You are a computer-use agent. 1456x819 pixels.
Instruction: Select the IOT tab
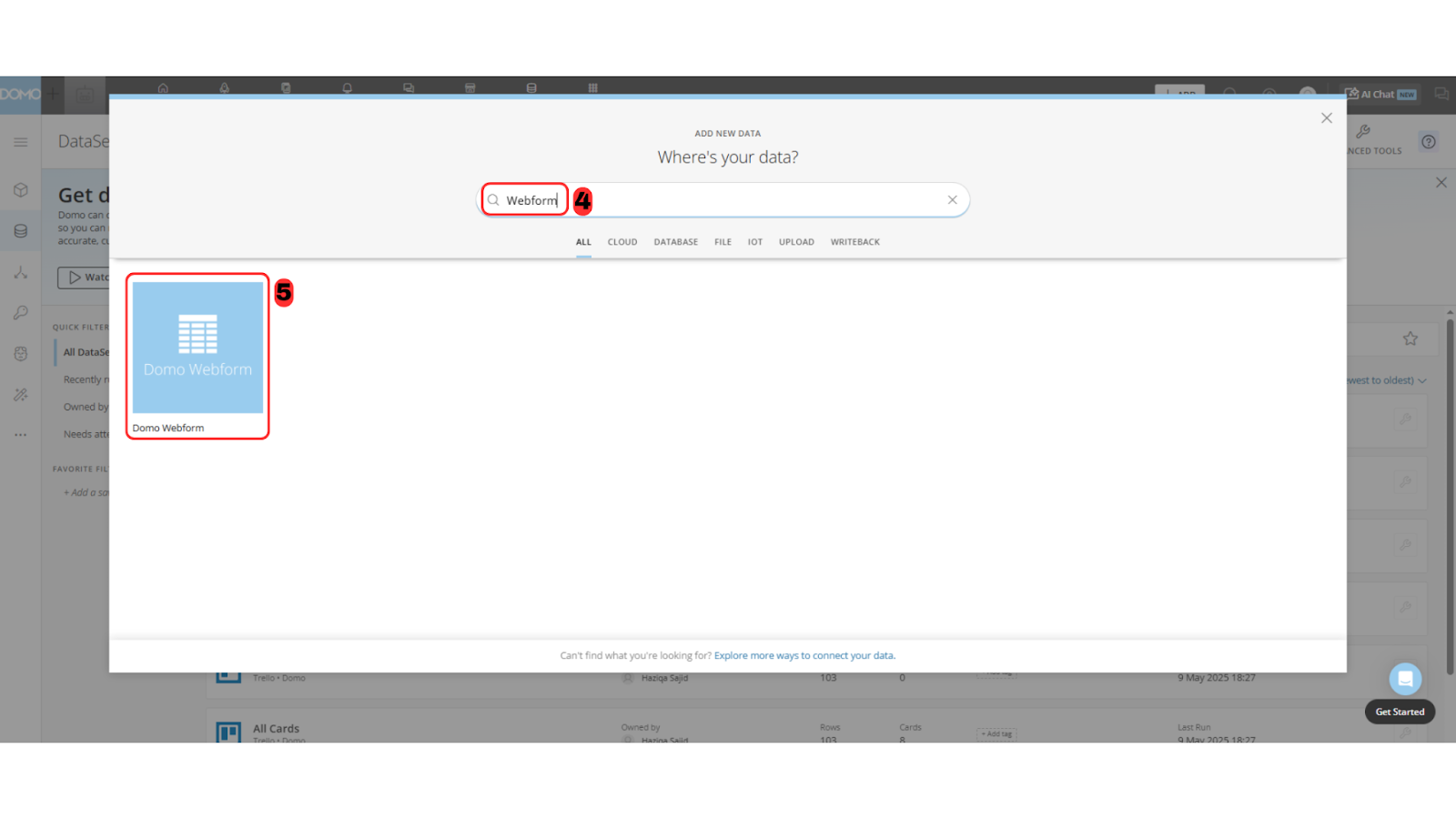(755, 242)
